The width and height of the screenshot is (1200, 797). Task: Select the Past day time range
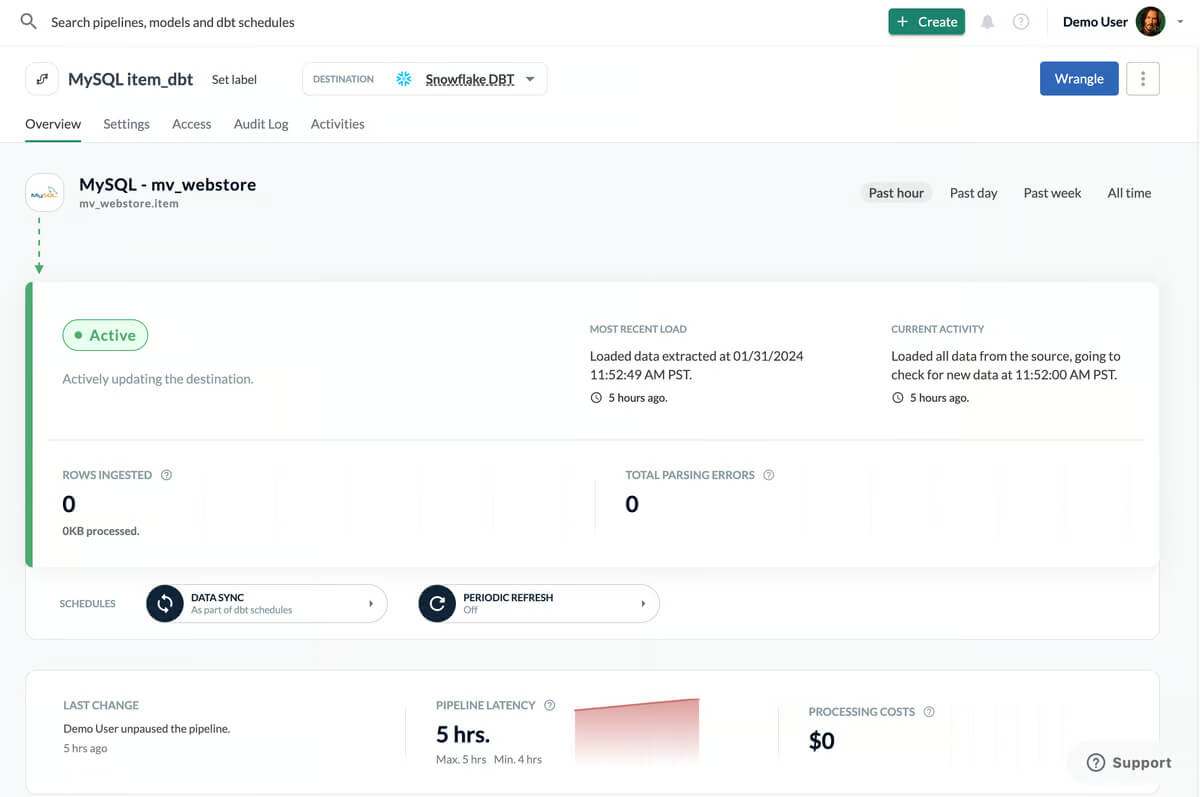[x=973, y=193]
